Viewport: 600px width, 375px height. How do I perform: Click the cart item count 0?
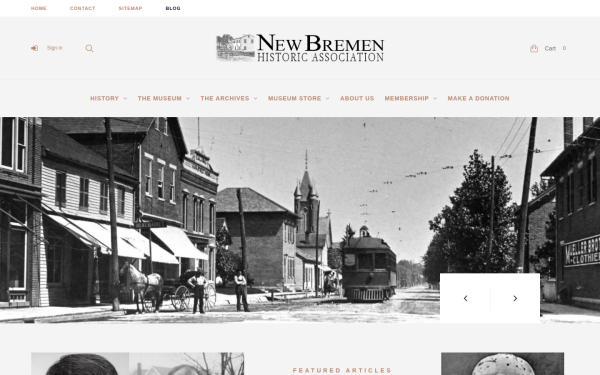[x=564, y=48]
